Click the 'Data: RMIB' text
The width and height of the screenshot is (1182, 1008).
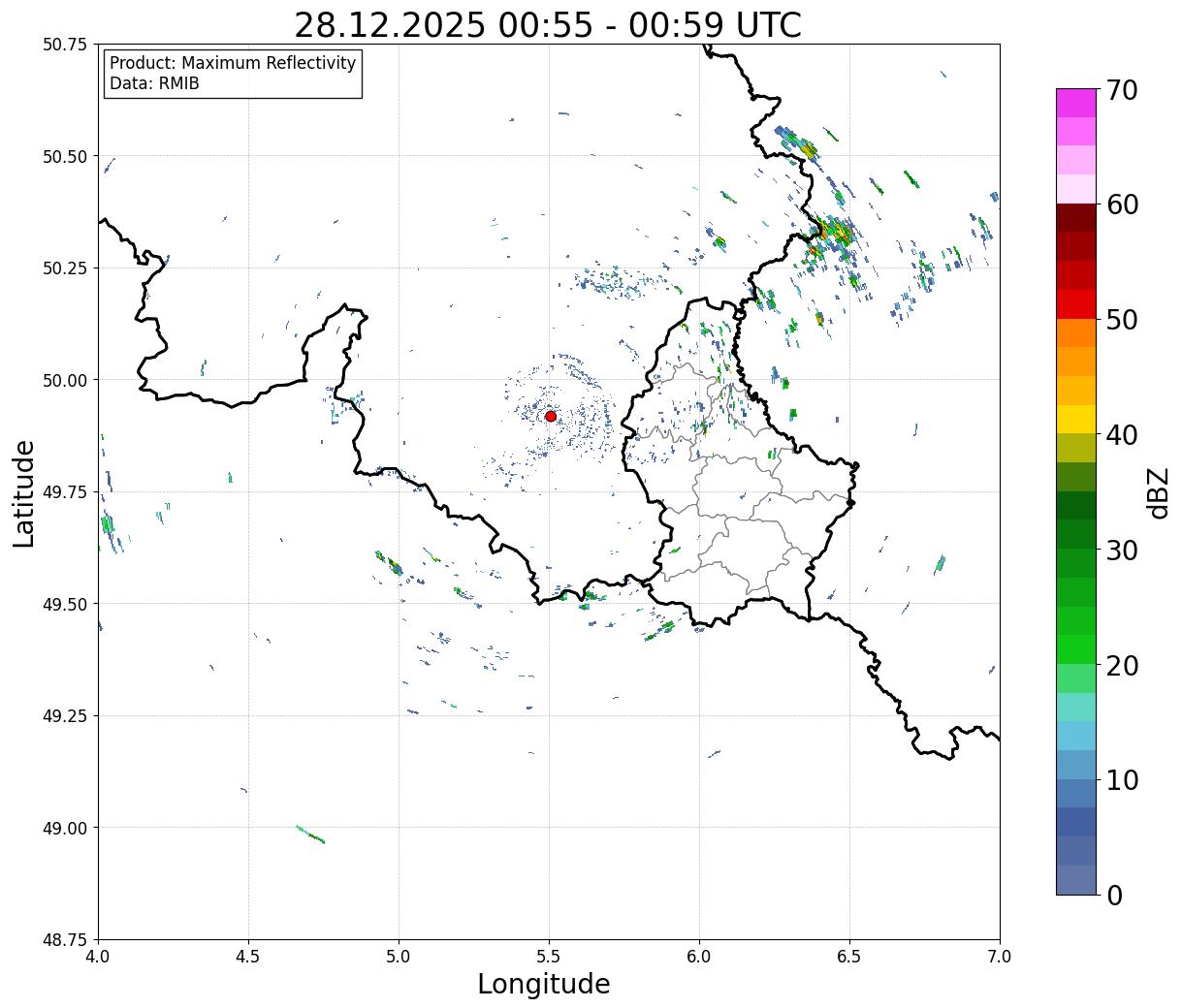154,83
